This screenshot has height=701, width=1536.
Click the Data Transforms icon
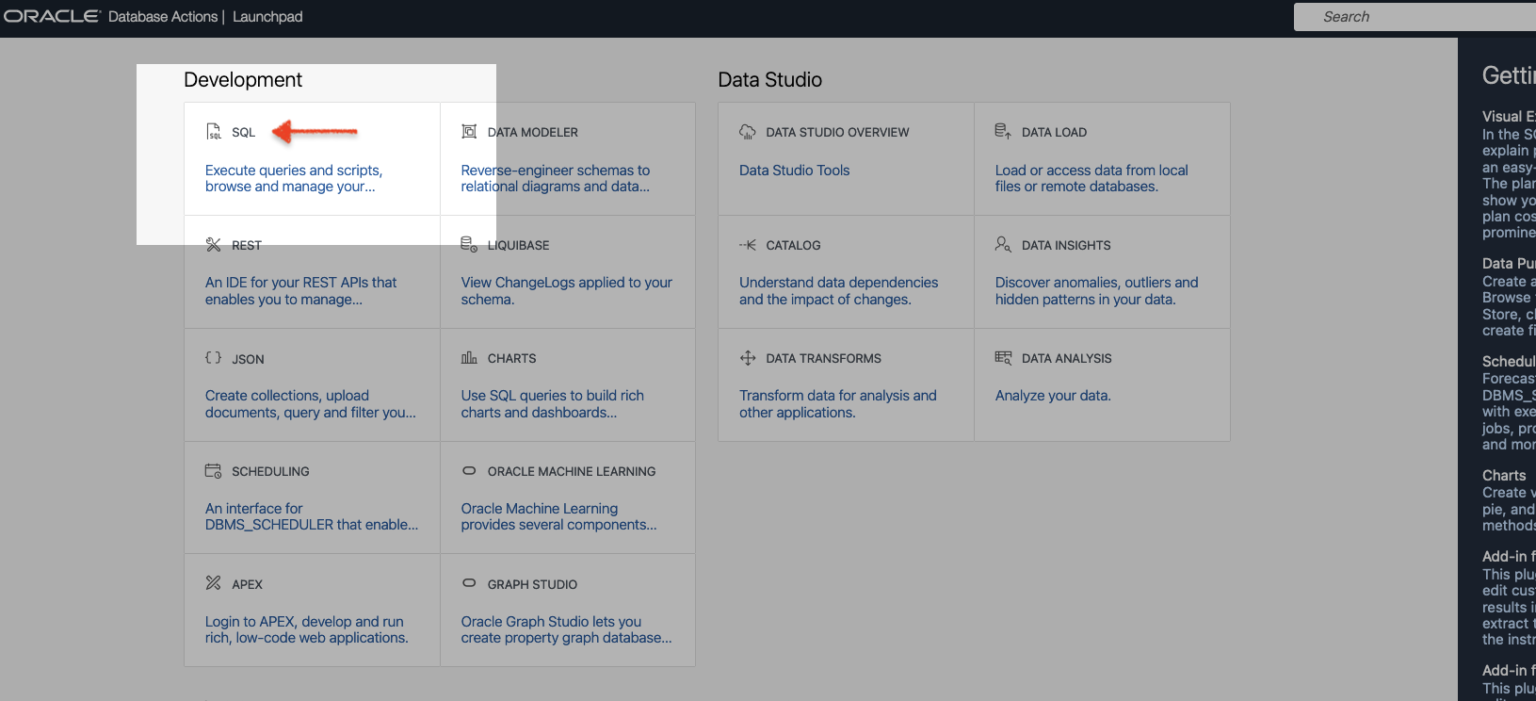click(x=747, y=357)
